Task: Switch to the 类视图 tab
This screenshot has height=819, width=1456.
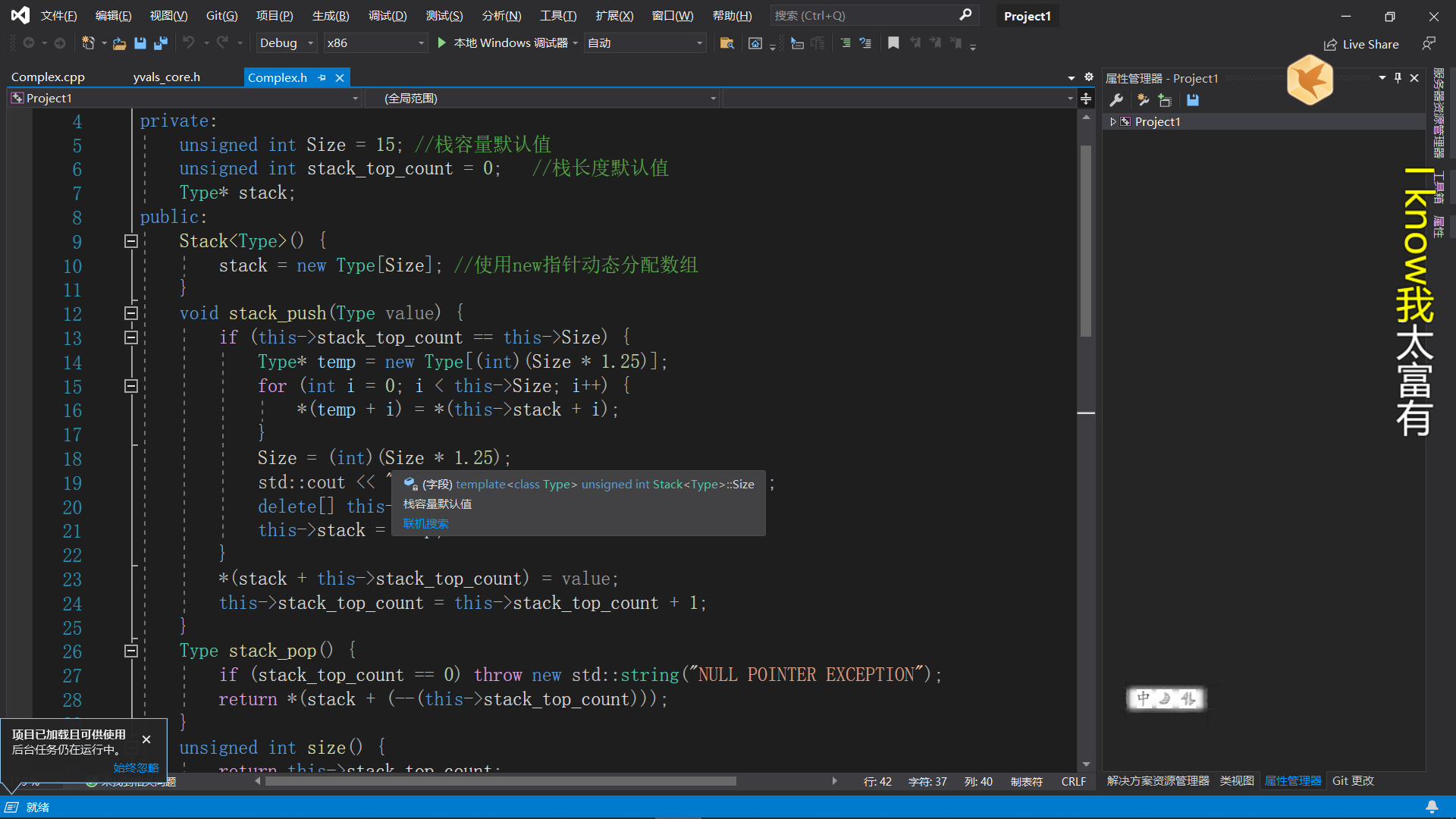Action: click(x=1237, y=780)
